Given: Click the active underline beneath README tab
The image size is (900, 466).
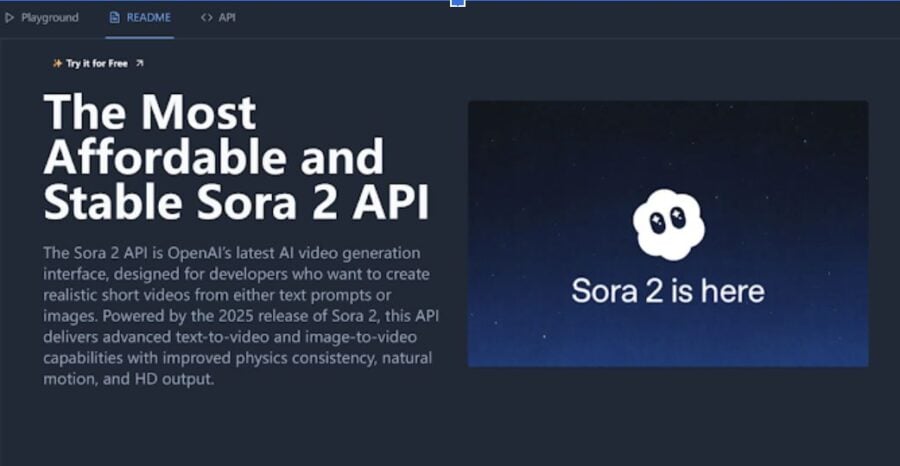Looking at the screenshot, I should 140,37.
